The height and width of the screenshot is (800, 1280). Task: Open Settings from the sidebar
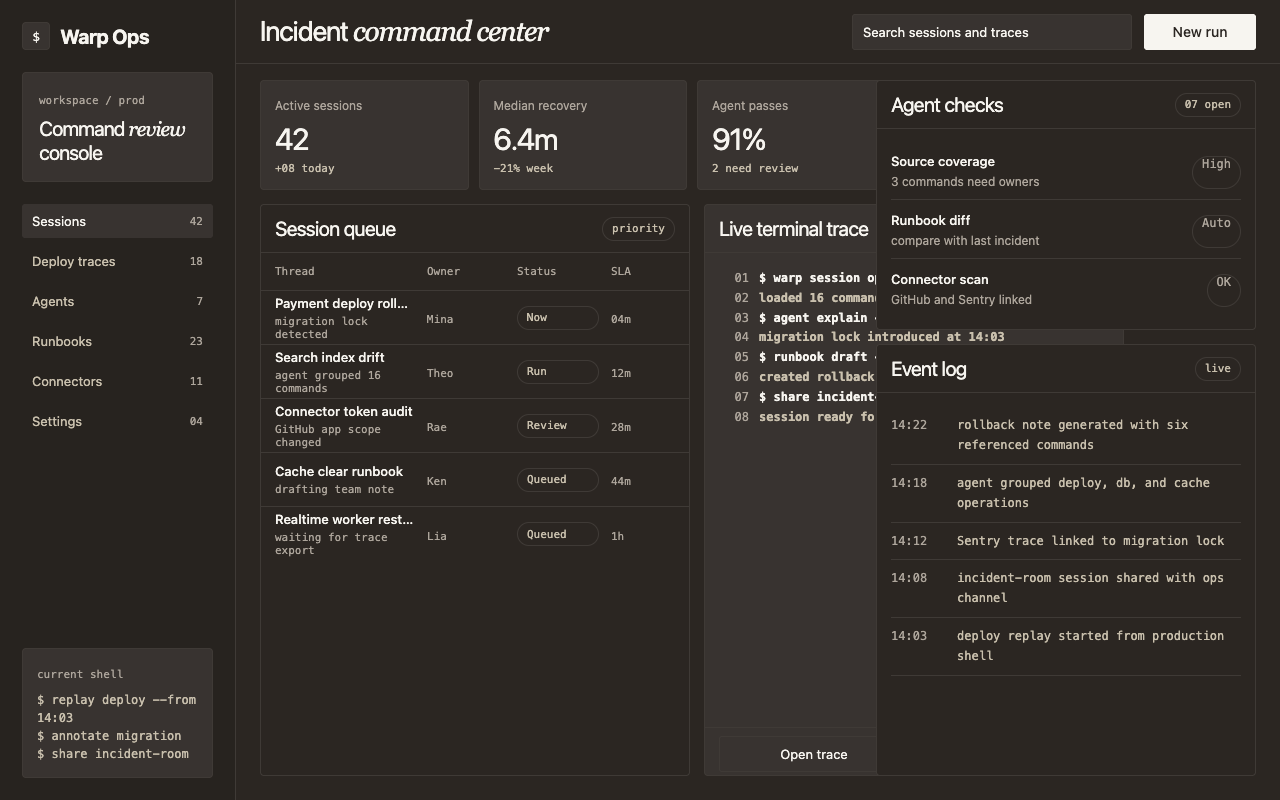tap(117, 421)
